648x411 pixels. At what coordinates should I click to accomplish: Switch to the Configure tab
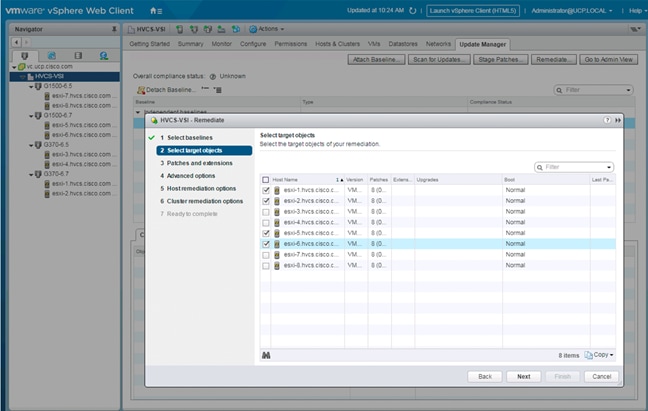click(253, 44)
